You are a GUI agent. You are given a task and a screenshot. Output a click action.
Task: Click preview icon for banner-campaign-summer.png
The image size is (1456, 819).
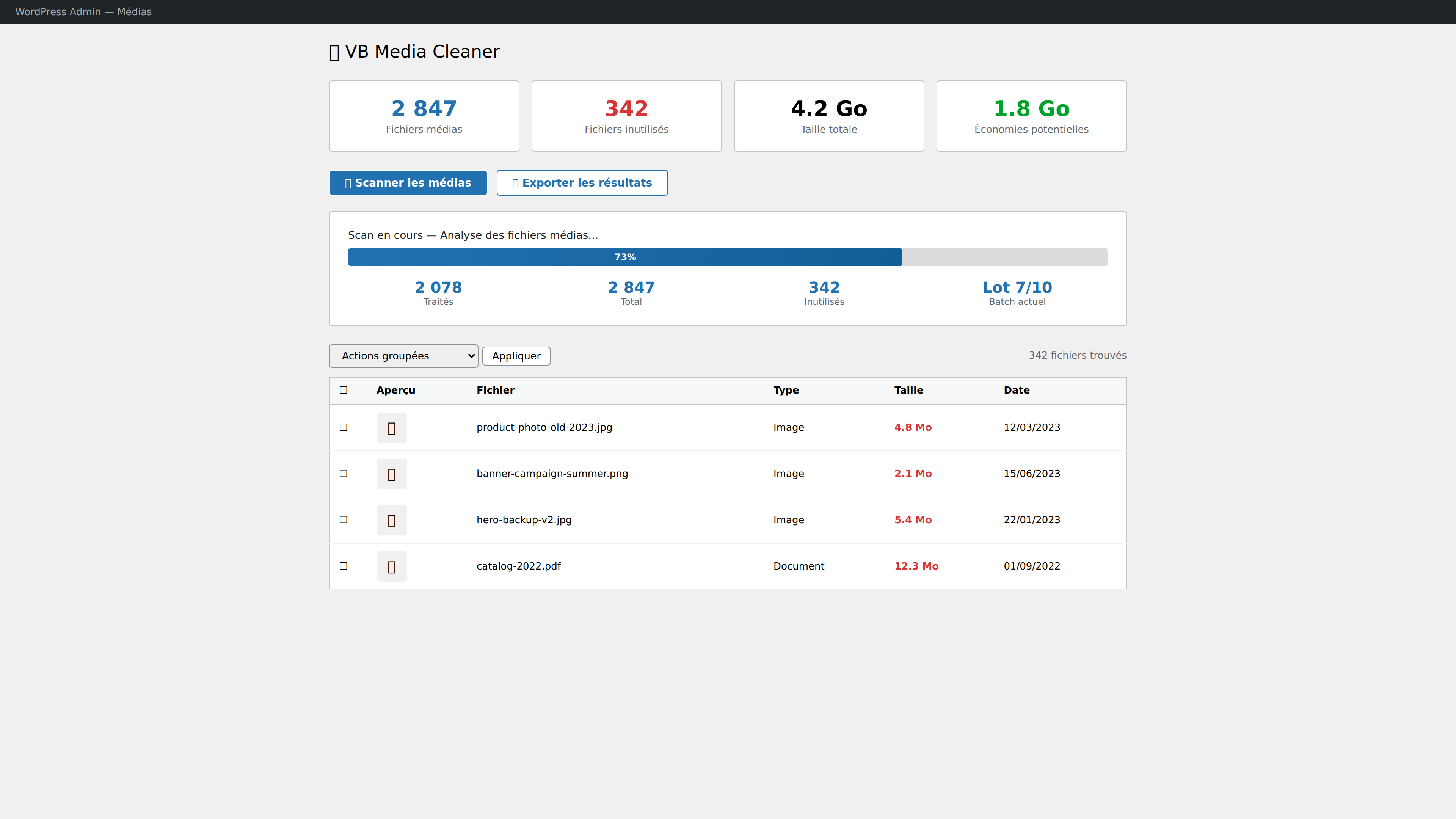coord(392,474)
